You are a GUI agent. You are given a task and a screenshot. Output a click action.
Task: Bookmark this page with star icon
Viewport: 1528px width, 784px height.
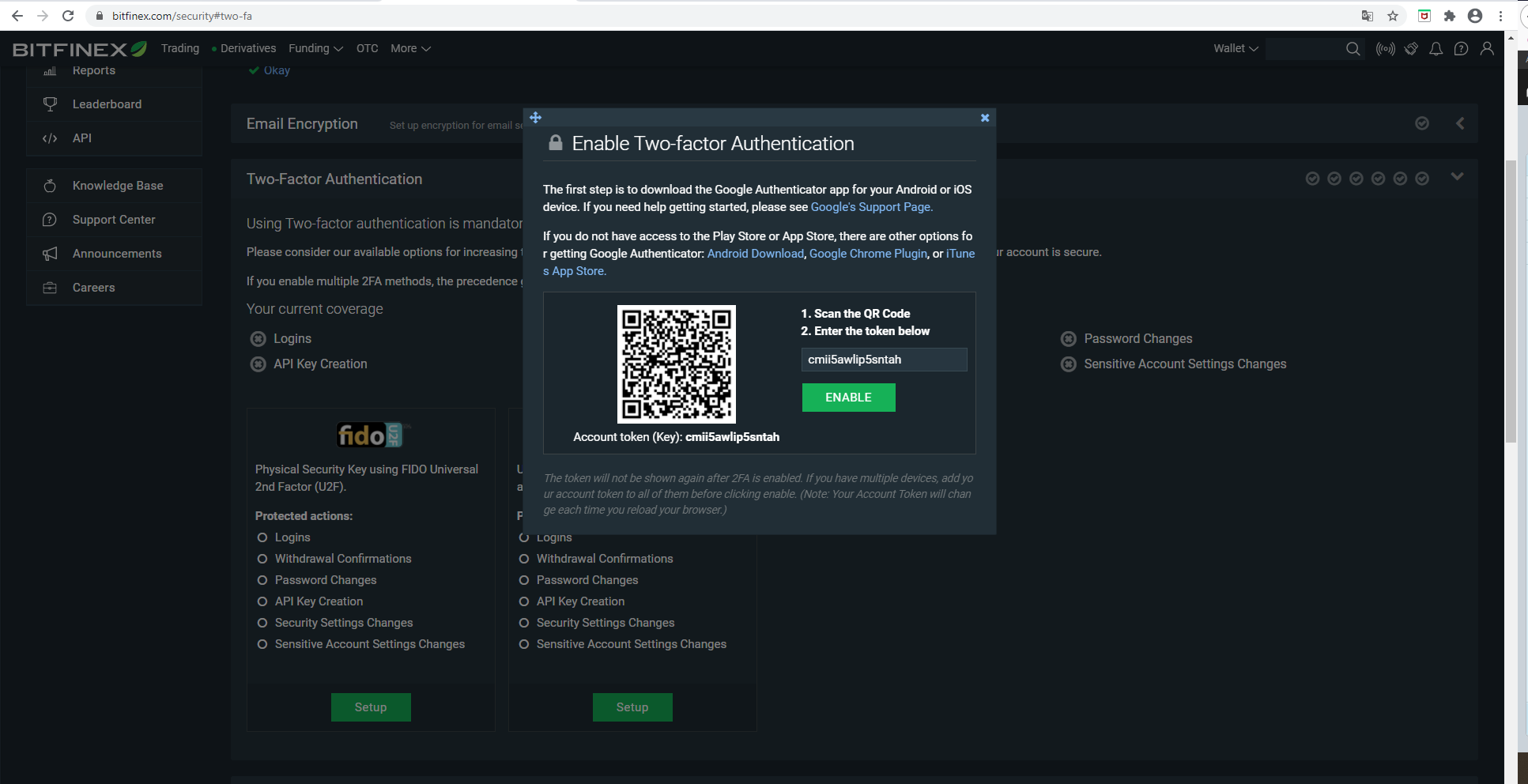click(x=1393, y=16)
